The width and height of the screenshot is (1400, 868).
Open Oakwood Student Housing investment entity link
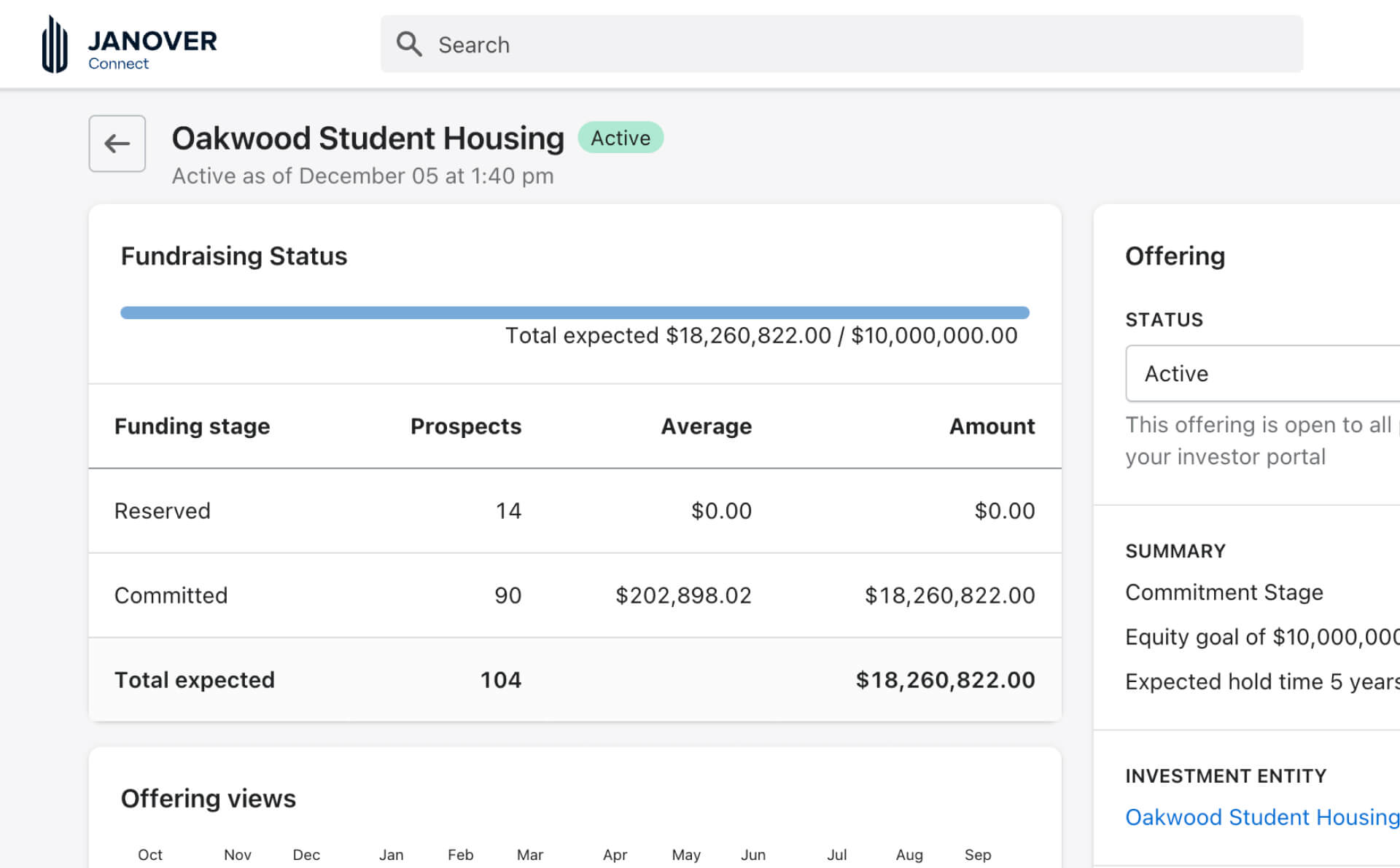(x=1261, y=817)
